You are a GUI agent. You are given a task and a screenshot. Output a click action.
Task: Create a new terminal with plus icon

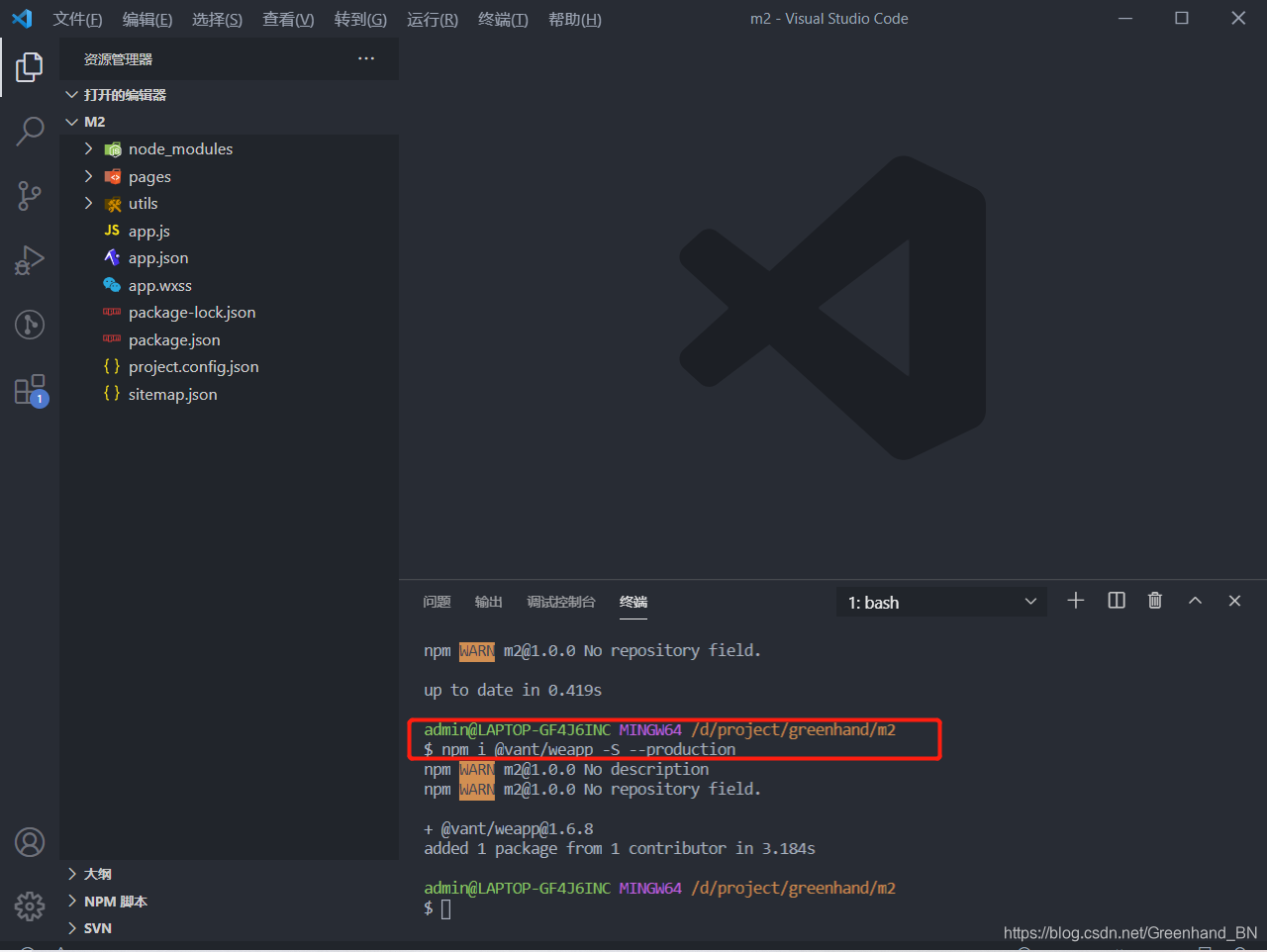pos(1076,601)
